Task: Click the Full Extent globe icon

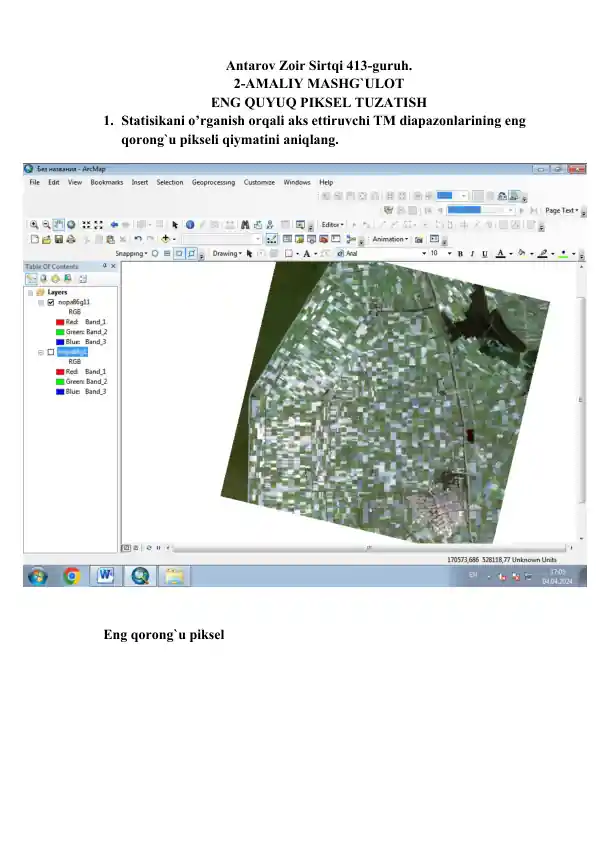Action: (71, 225)
